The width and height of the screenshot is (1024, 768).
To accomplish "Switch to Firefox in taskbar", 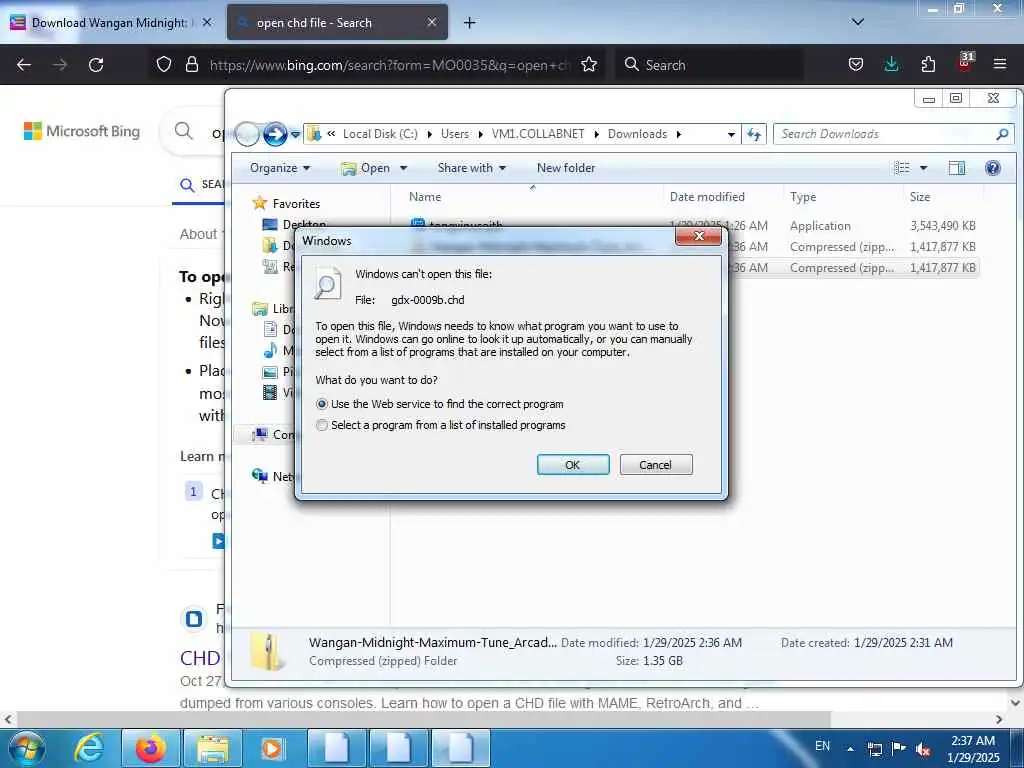I will [x=151, y=748].
